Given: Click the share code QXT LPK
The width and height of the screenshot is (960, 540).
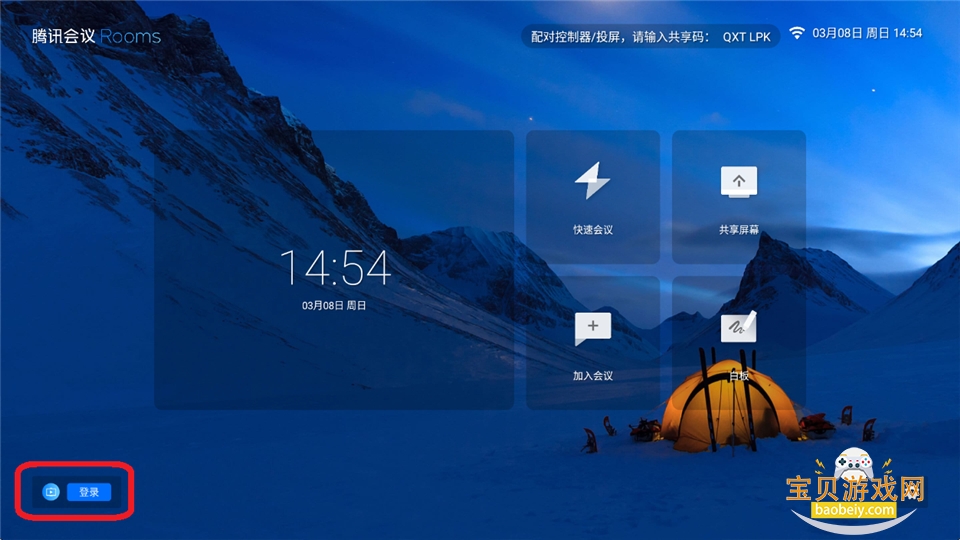Looking at the screenshot, I should coord(746,36).
